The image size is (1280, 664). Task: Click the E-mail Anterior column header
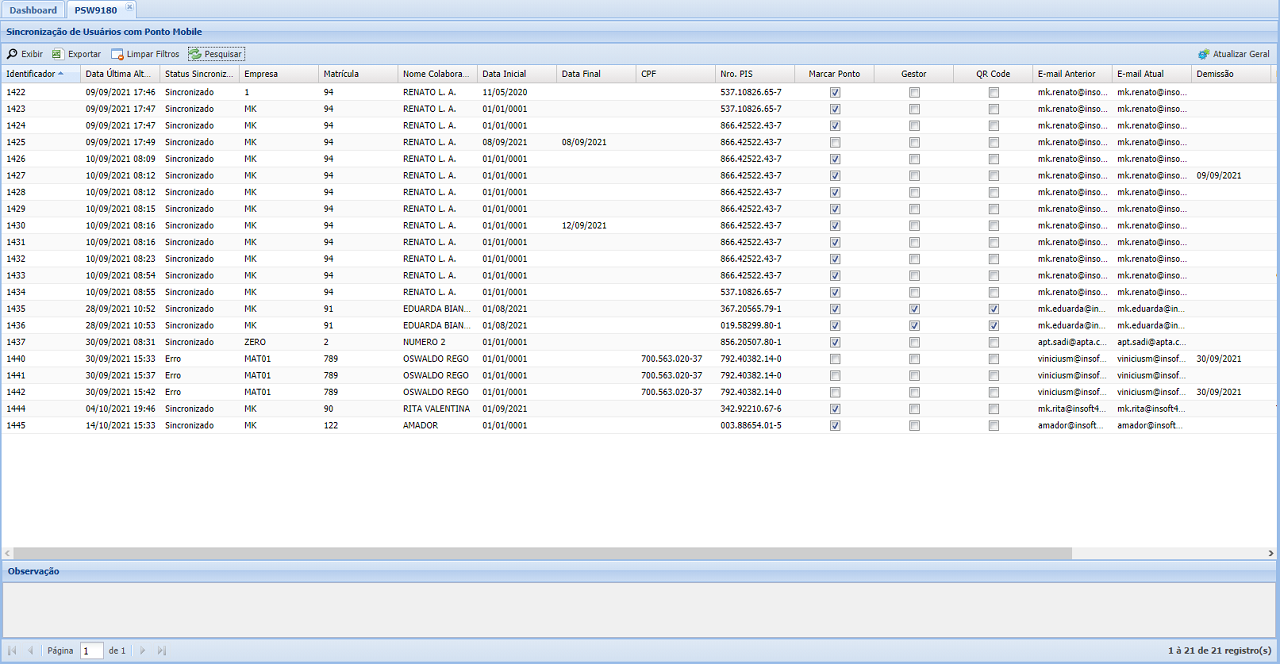pos(1072,74)
